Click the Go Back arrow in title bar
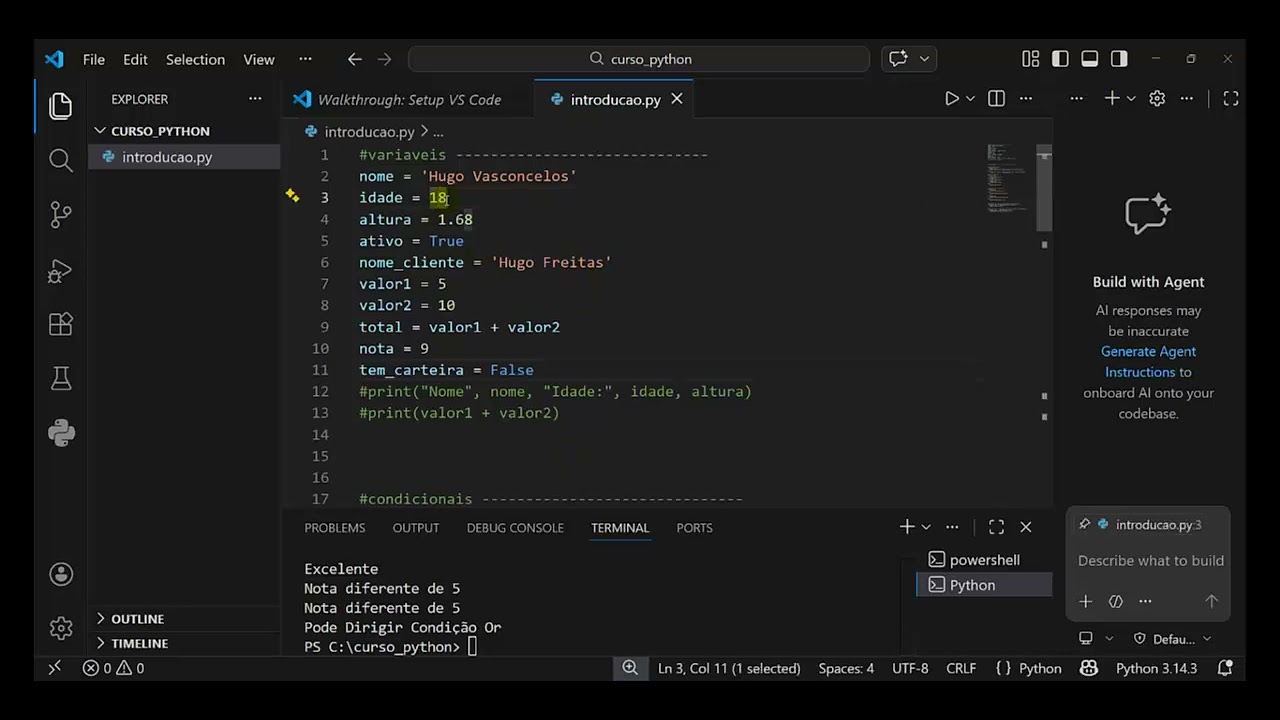The width and height of the screenshot is (1280, 720). point(354,59)
